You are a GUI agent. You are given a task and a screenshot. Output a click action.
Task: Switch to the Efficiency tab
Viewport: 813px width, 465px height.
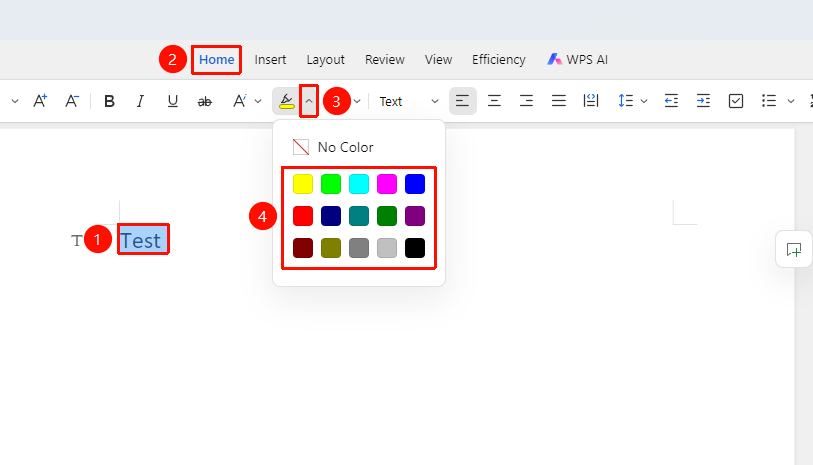tap(499, 60)
